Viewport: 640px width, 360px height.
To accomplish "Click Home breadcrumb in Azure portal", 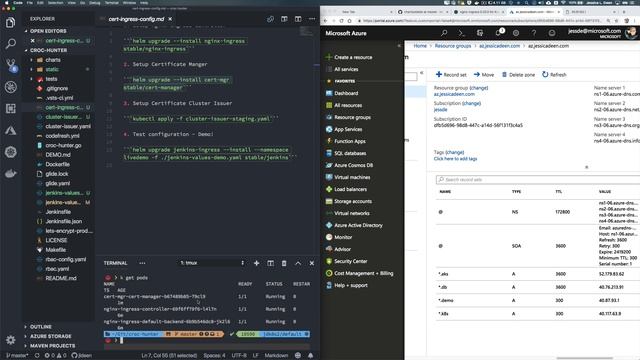I will pos(420,46).
